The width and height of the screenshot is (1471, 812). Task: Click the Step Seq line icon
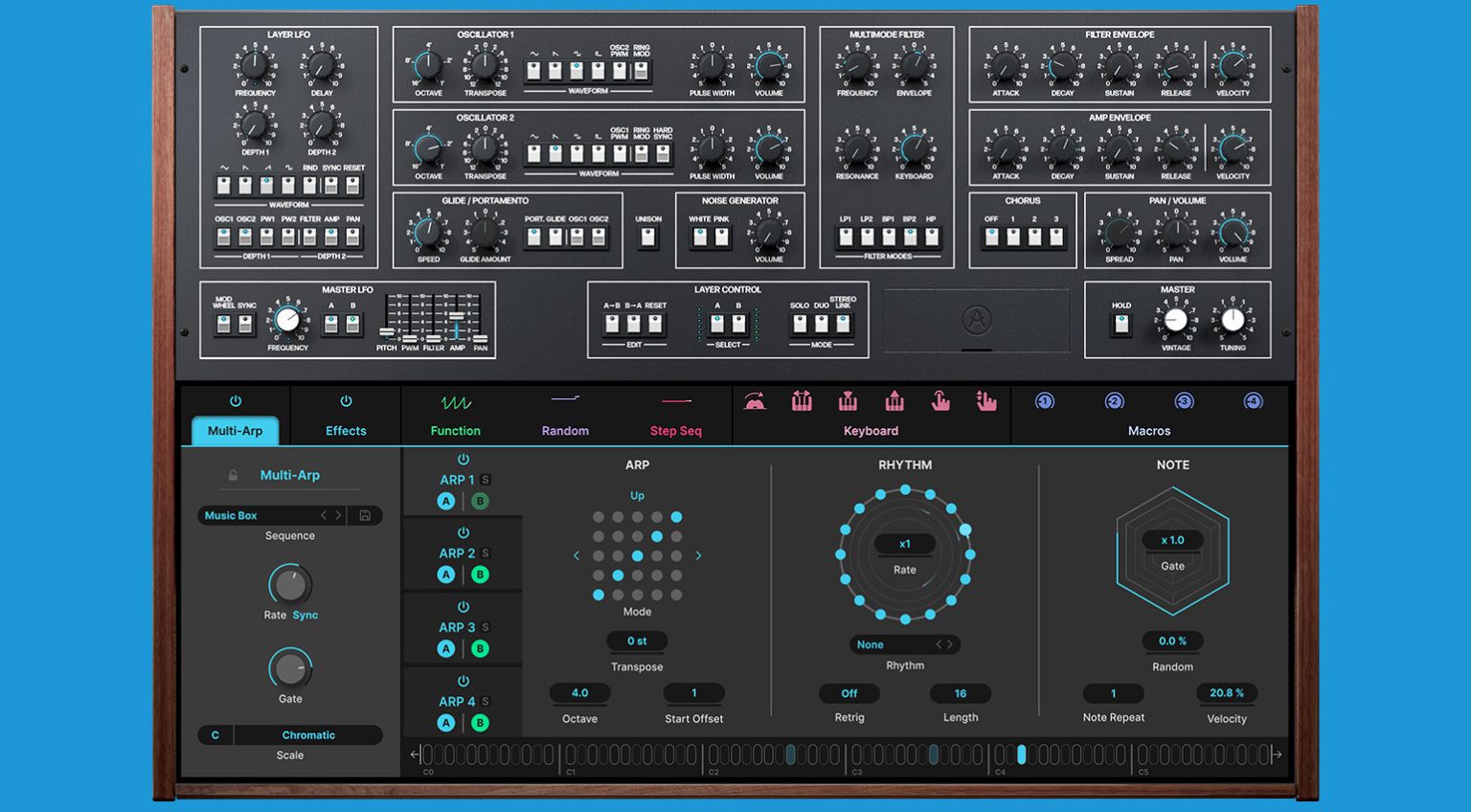click(x=675, y=401)
